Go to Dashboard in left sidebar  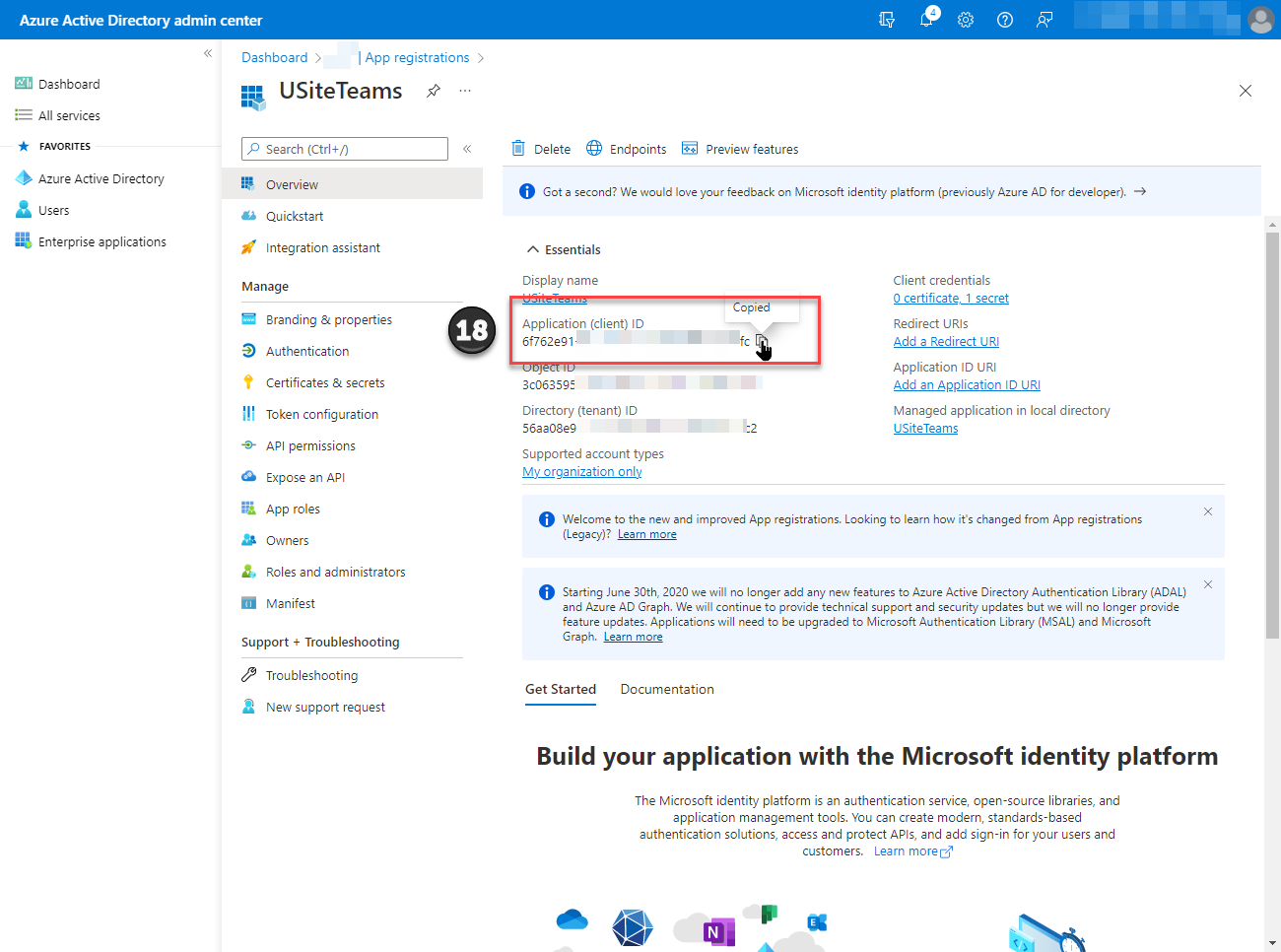coord(69,84)
